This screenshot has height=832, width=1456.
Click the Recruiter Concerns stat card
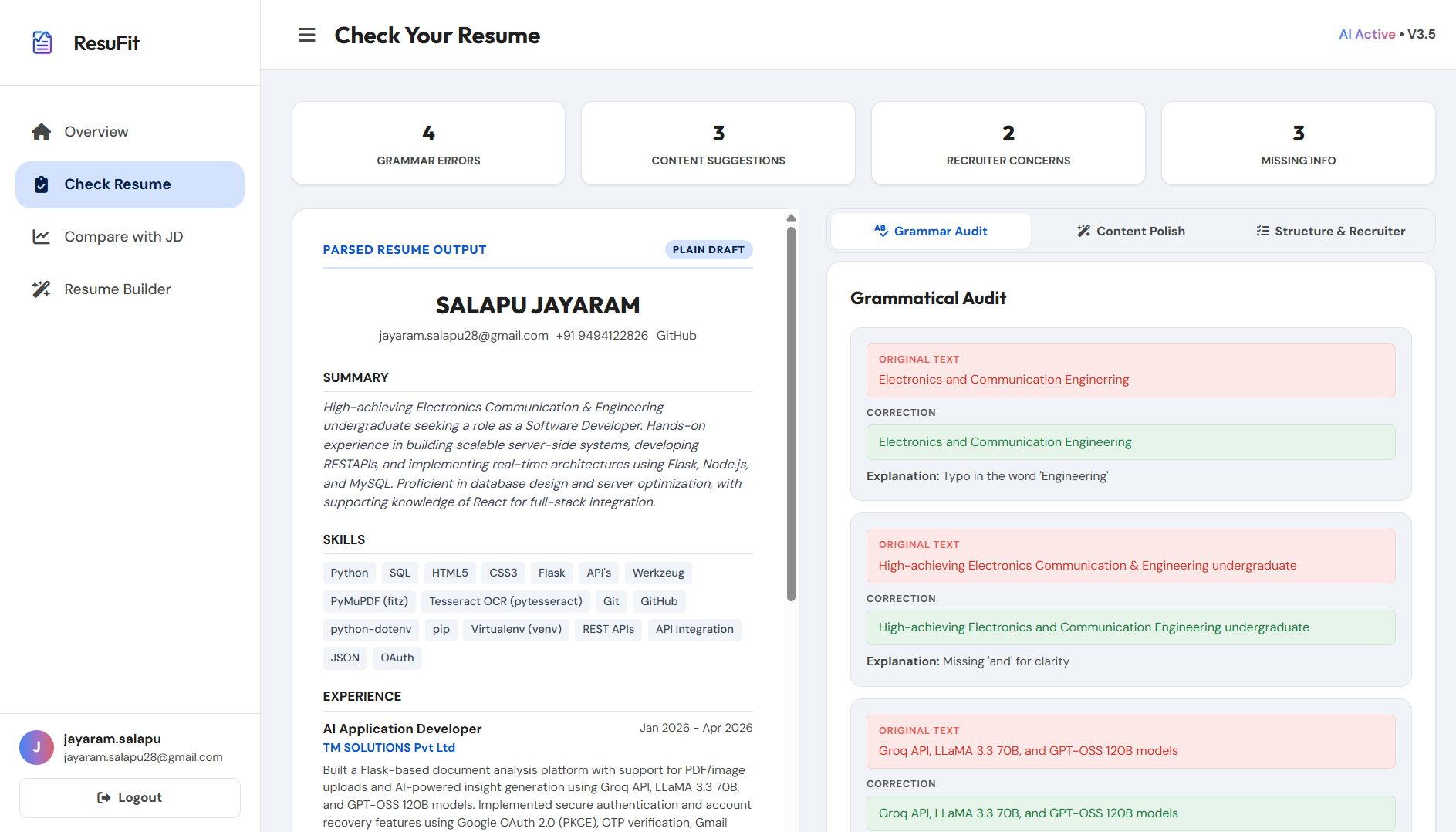point(1008,144)
